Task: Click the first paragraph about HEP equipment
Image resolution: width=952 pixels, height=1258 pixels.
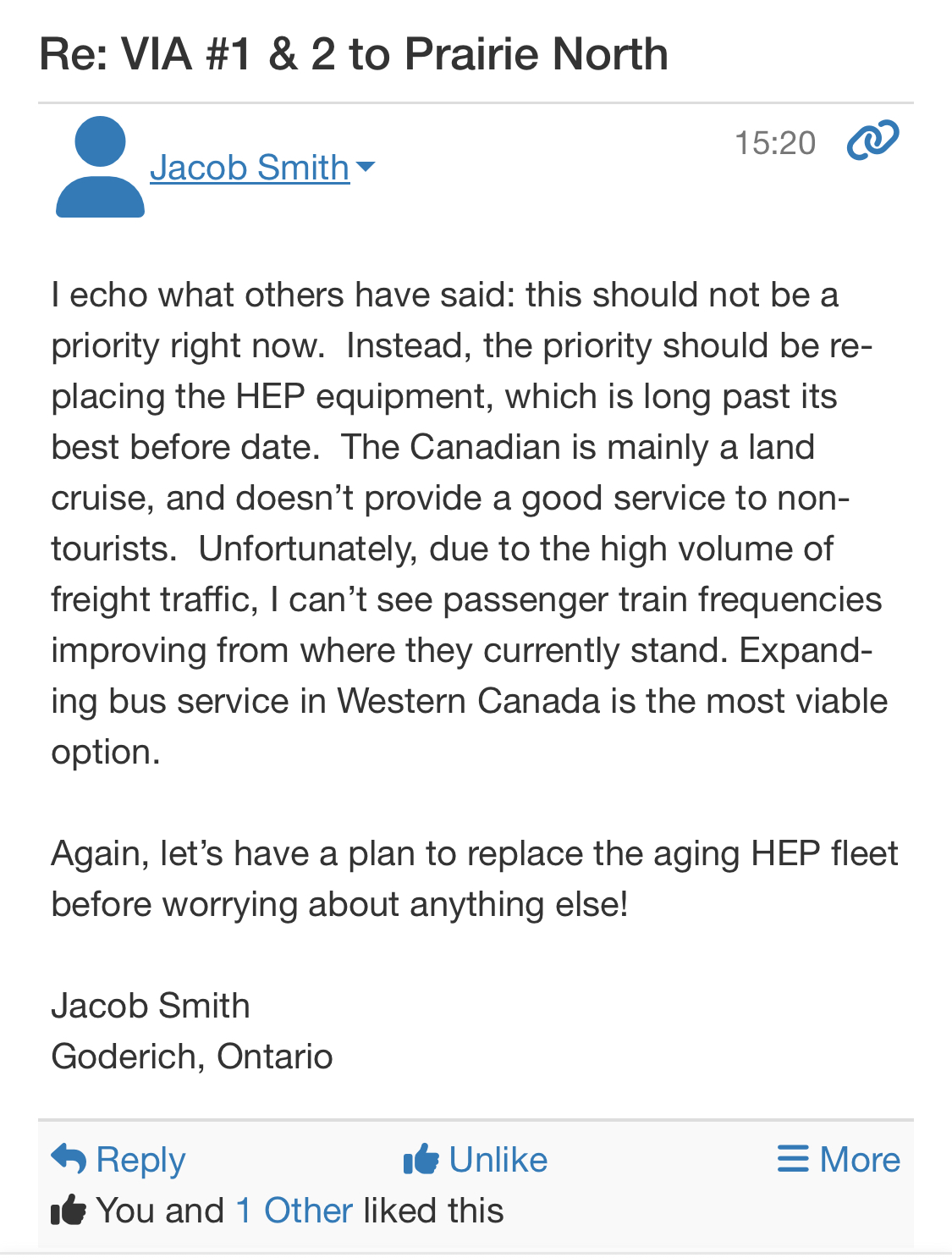Action: (x=465, y=523)
